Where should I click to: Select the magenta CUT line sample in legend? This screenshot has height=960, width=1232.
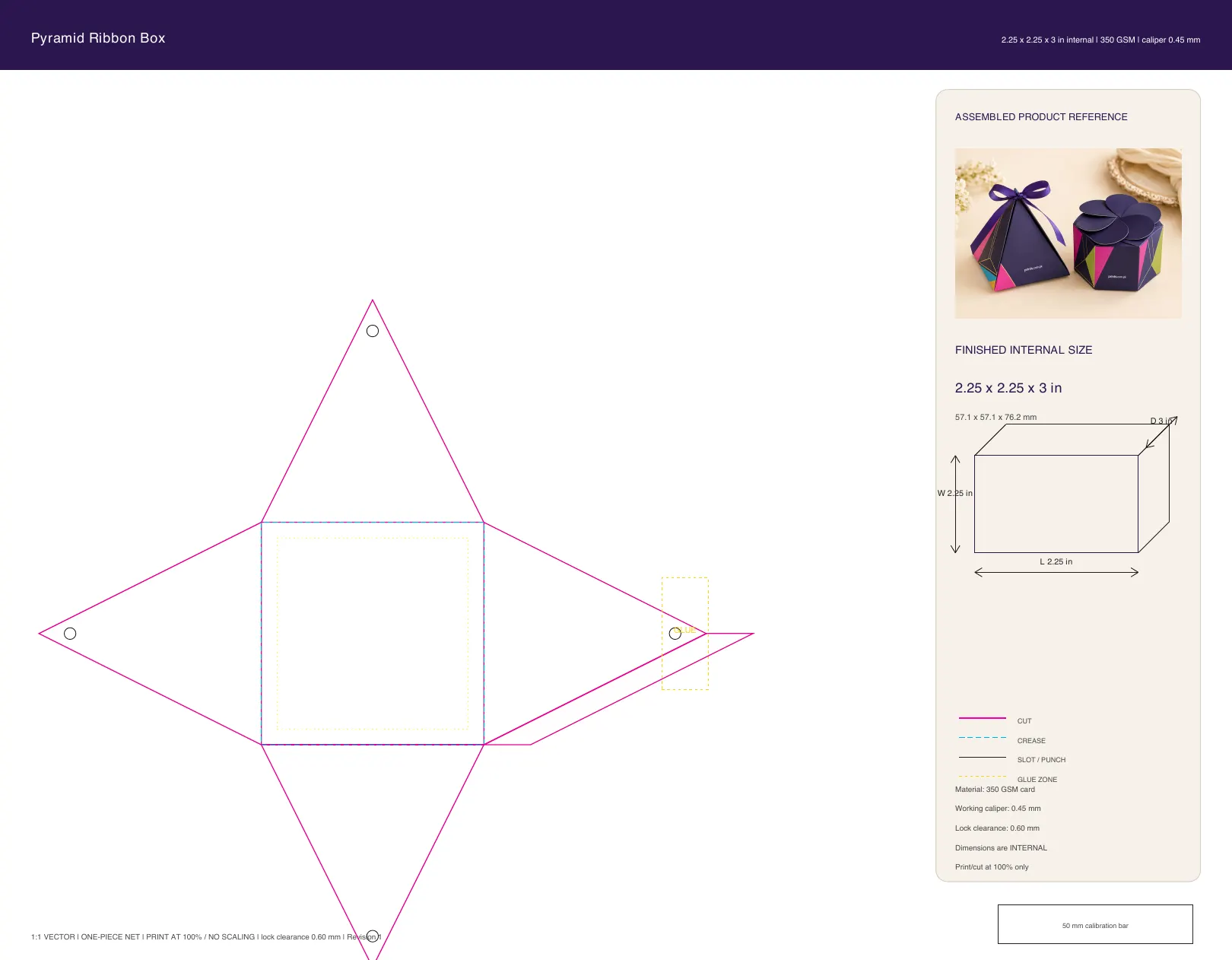pyautogui.click(x=983, y=718)
